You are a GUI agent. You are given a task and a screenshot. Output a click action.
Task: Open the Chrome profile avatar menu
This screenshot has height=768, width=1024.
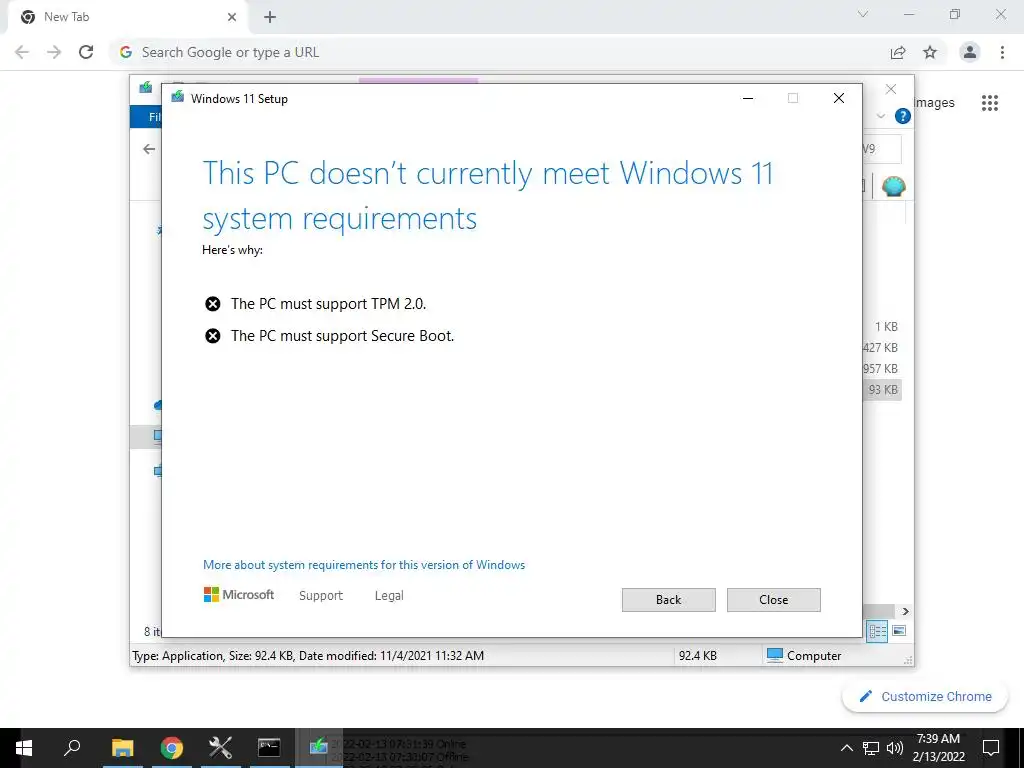coord(970,52)
